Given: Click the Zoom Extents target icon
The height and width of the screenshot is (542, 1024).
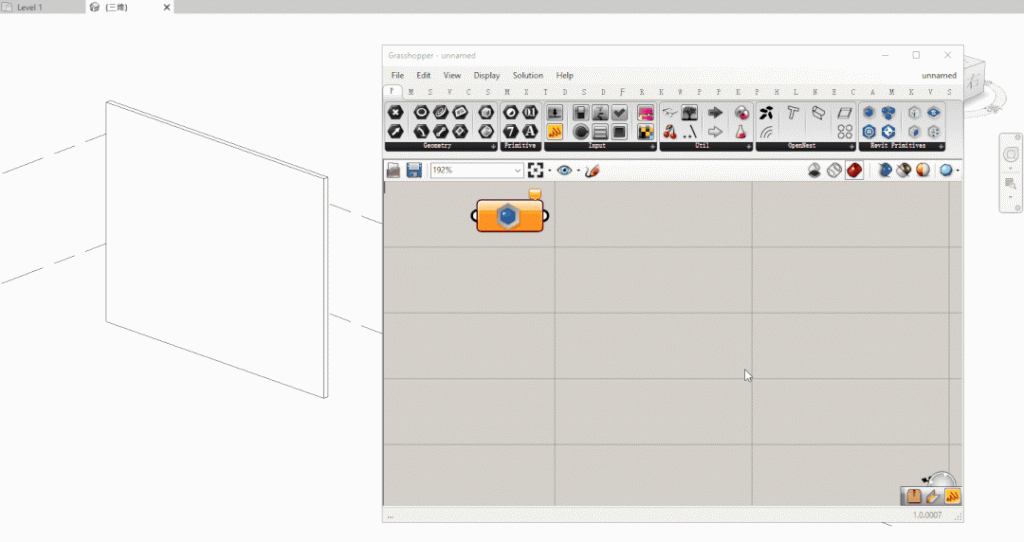Looking at the screenshot, I should 536,170.
